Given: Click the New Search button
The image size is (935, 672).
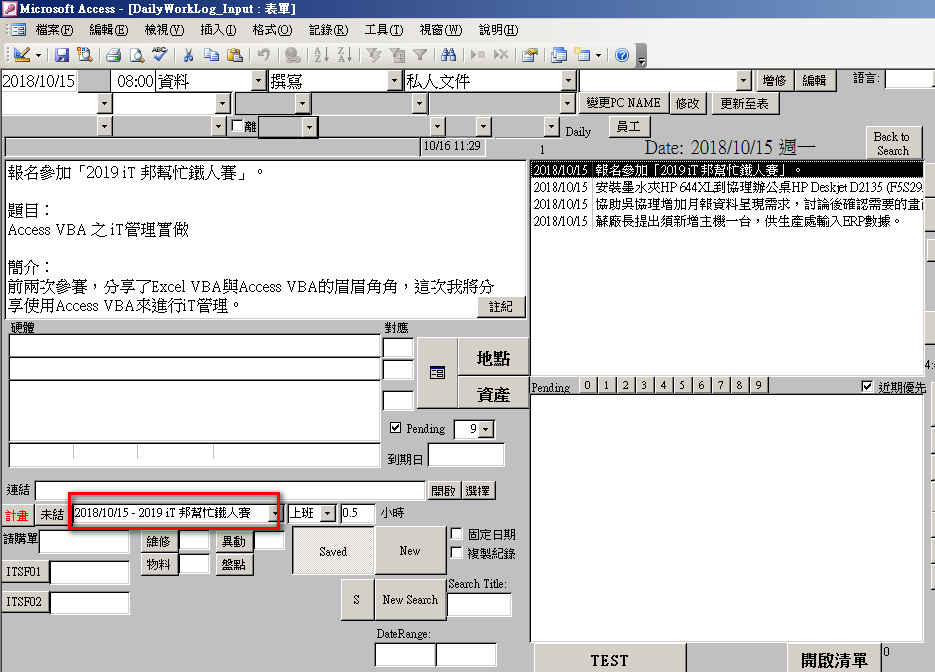Looking at the screenshot, I should point(410,600).
